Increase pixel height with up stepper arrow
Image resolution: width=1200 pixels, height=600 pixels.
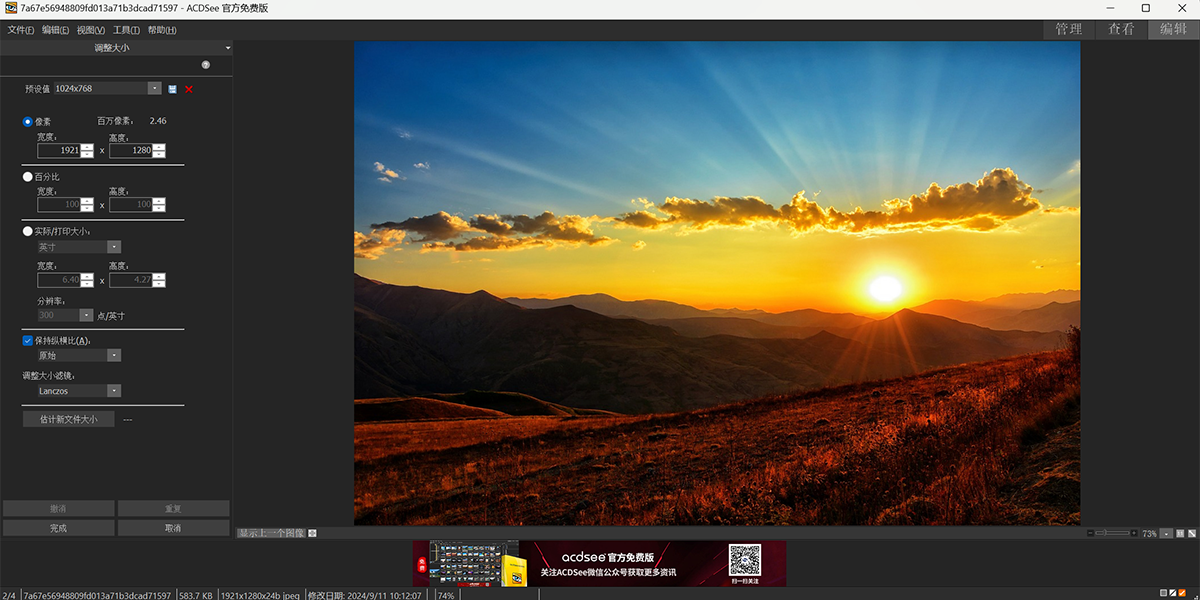(159, 147)
